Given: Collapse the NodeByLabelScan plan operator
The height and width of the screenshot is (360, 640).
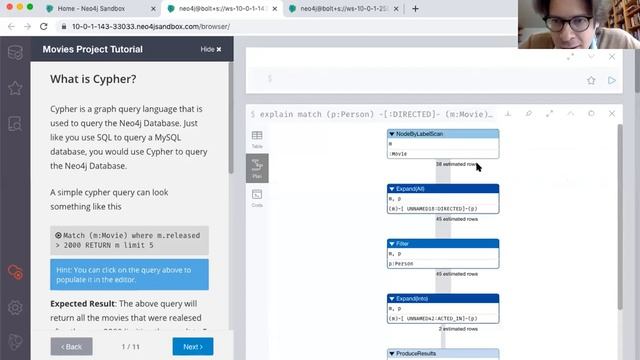Looking at the screenshot, I should tap(392, 134).
